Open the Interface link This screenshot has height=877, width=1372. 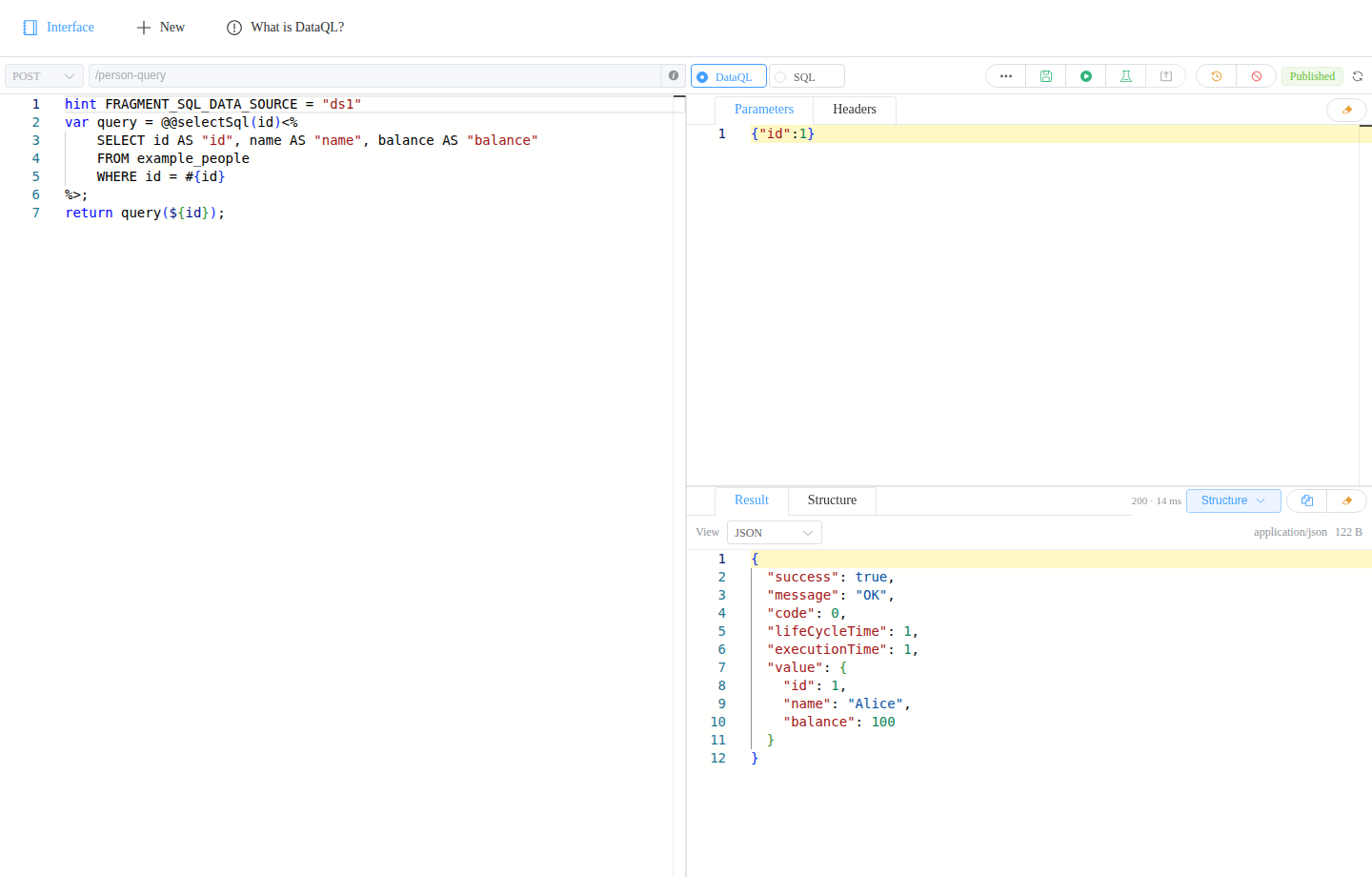71,28
